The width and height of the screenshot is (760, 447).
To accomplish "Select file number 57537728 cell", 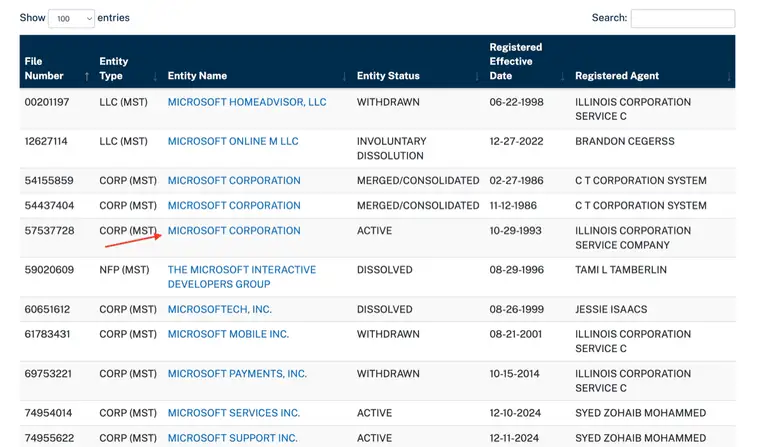I will pos(49,231).
